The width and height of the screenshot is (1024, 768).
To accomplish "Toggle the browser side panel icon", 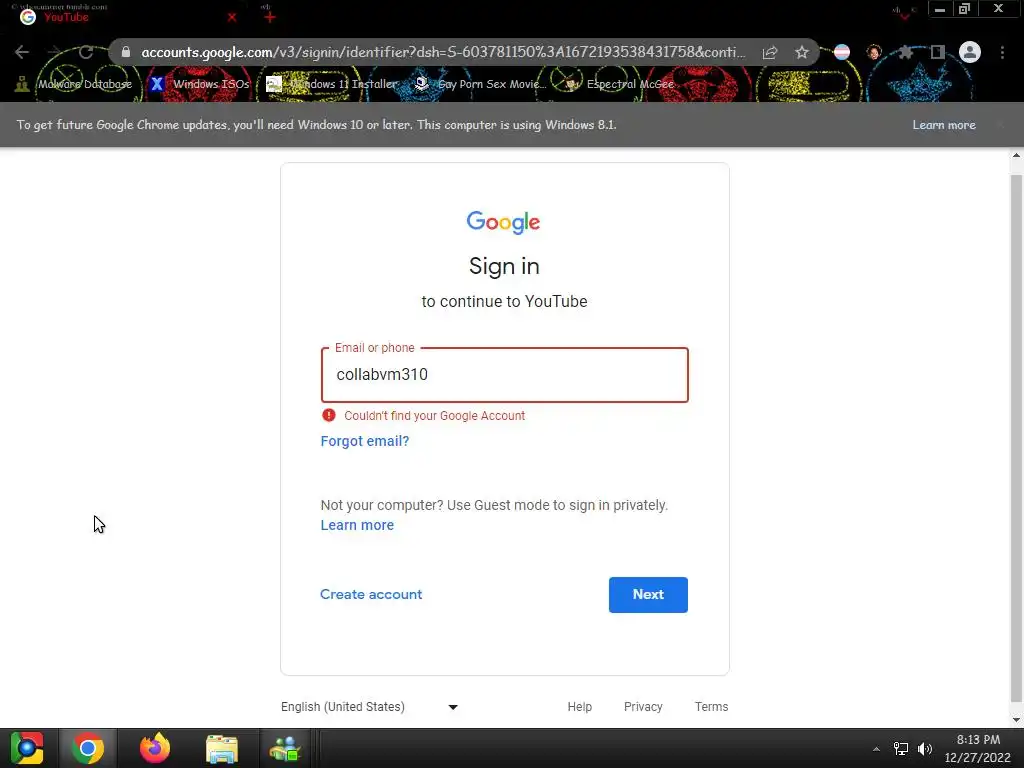I will click(937, 52).
